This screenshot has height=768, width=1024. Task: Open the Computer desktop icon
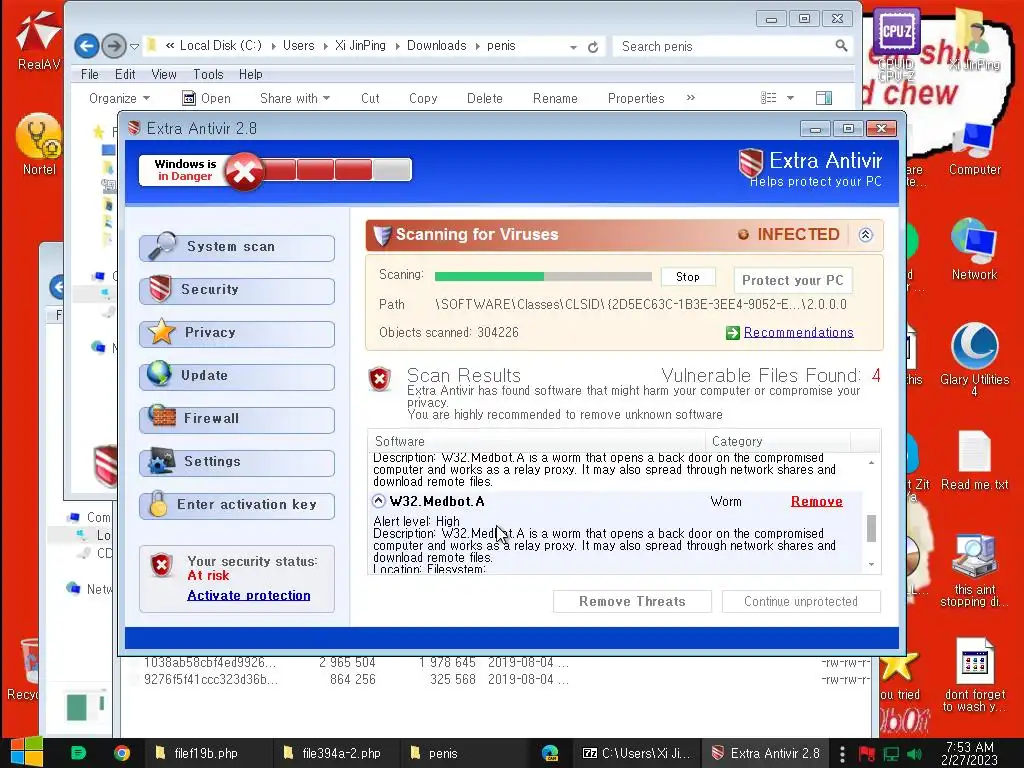[x=974, y=148]
